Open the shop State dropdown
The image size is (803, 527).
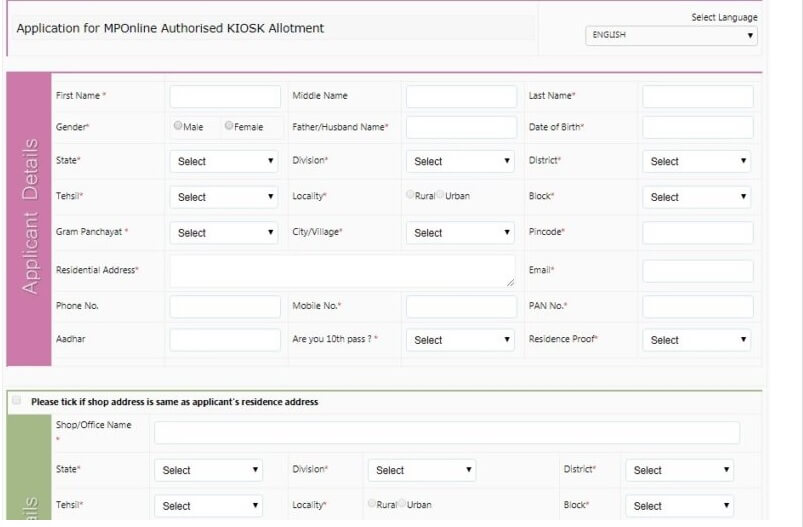208,470
